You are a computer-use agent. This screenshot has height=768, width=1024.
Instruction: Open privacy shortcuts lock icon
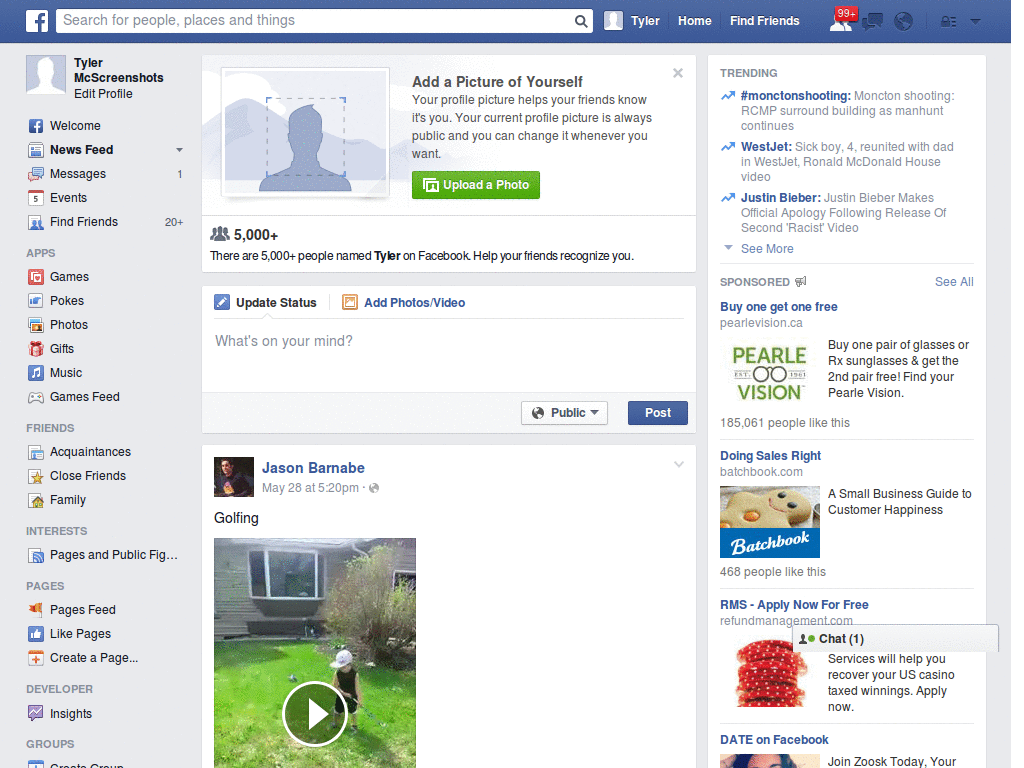(x=948, y=22)
